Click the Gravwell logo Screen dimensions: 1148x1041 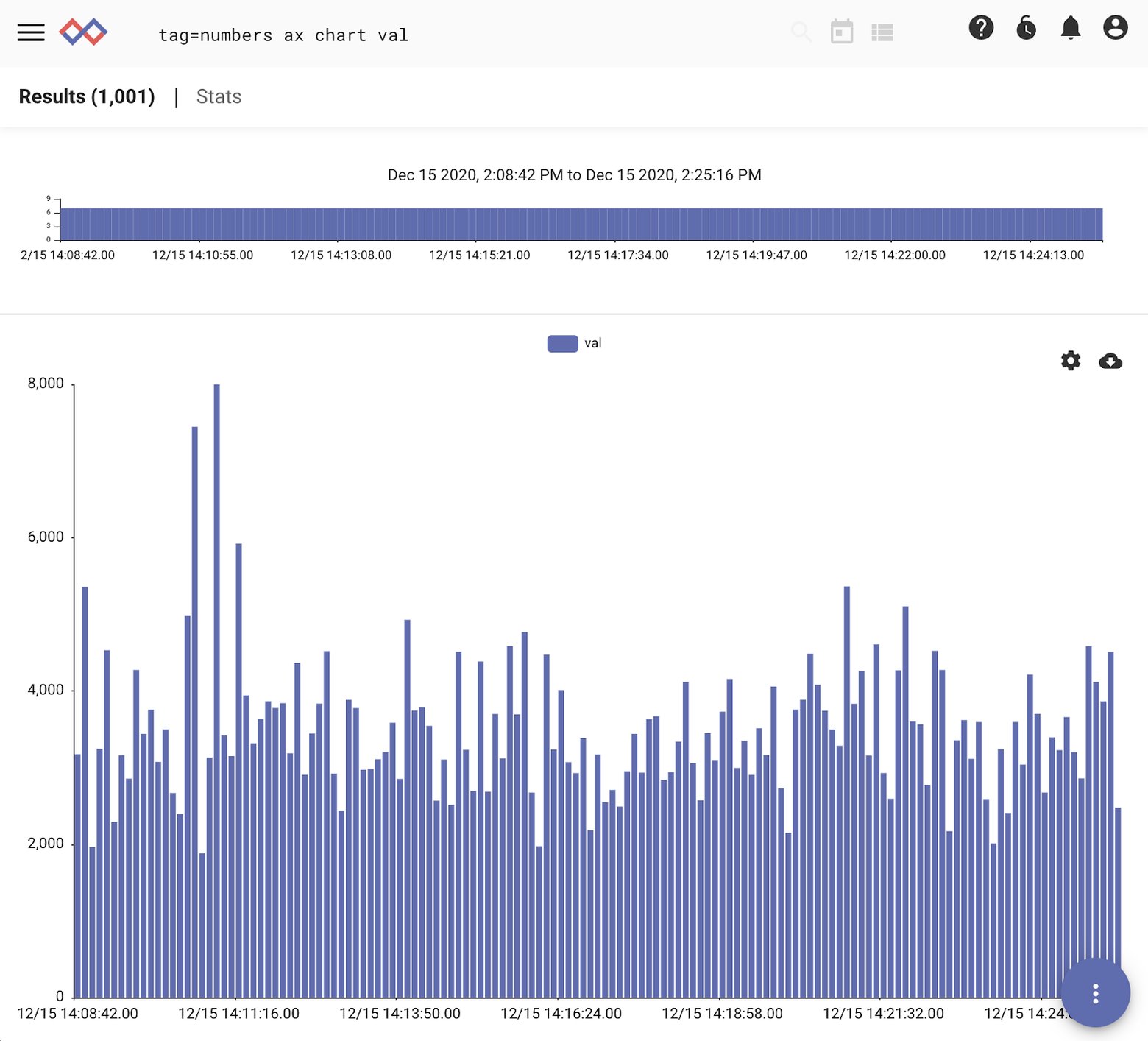point(83,32)
